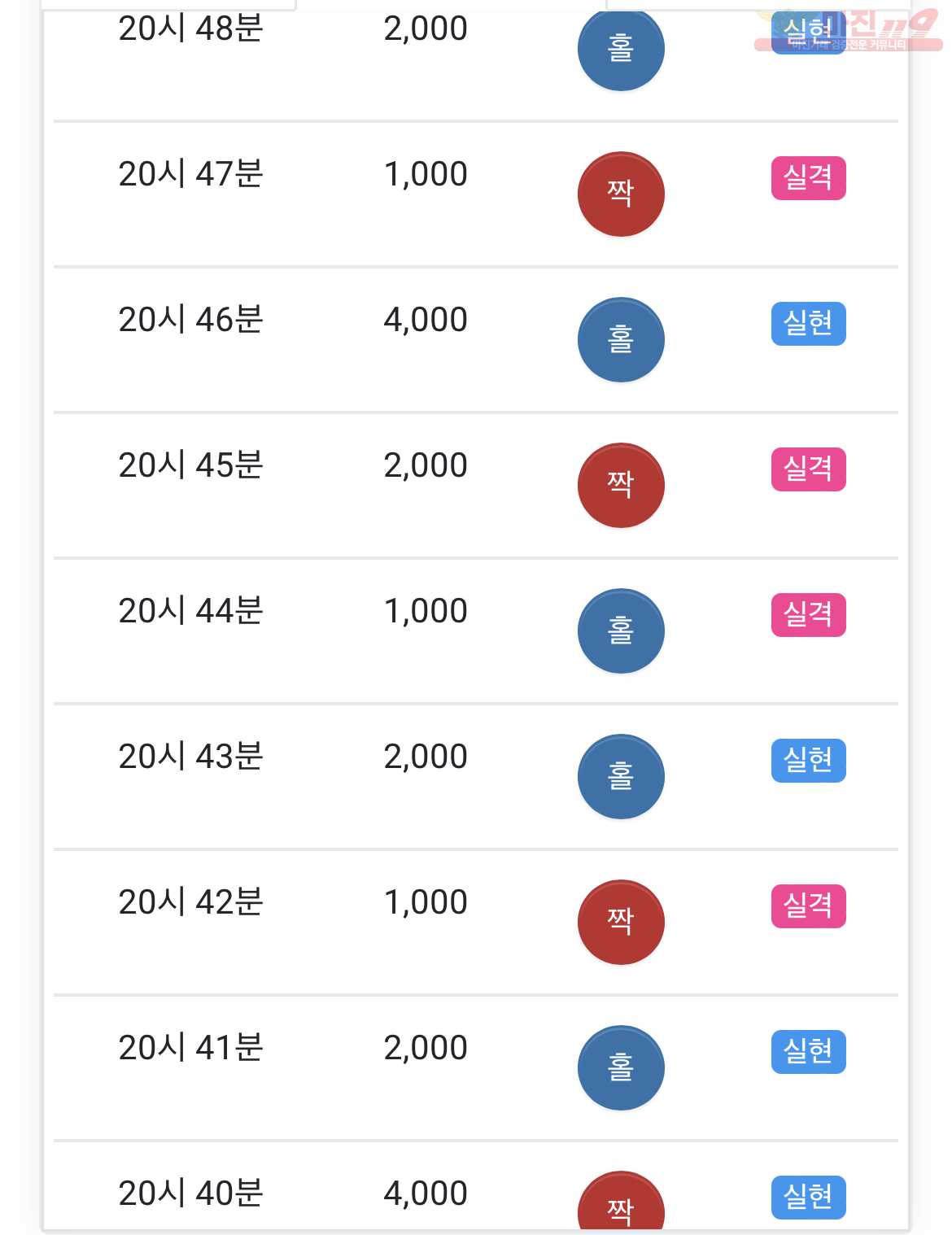
Task: Click the blue 홀 circle for 20시 46분
Action: [x=621, y=340]
